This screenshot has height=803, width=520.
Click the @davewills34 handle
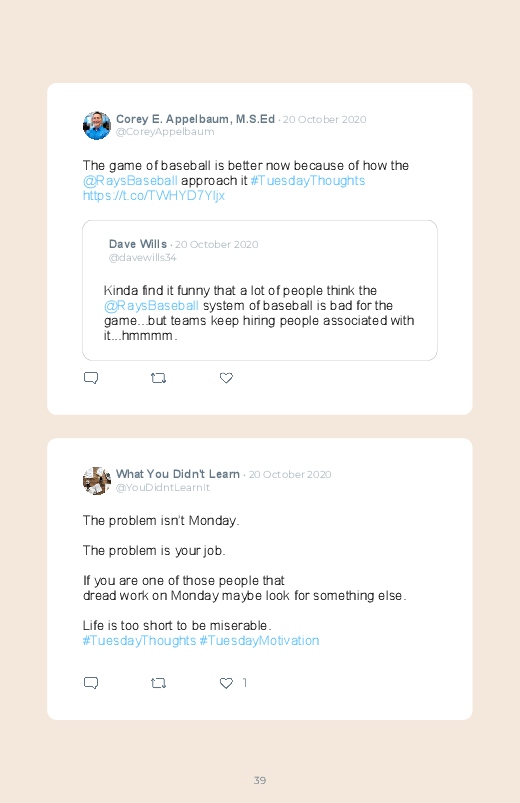(142, 258)
